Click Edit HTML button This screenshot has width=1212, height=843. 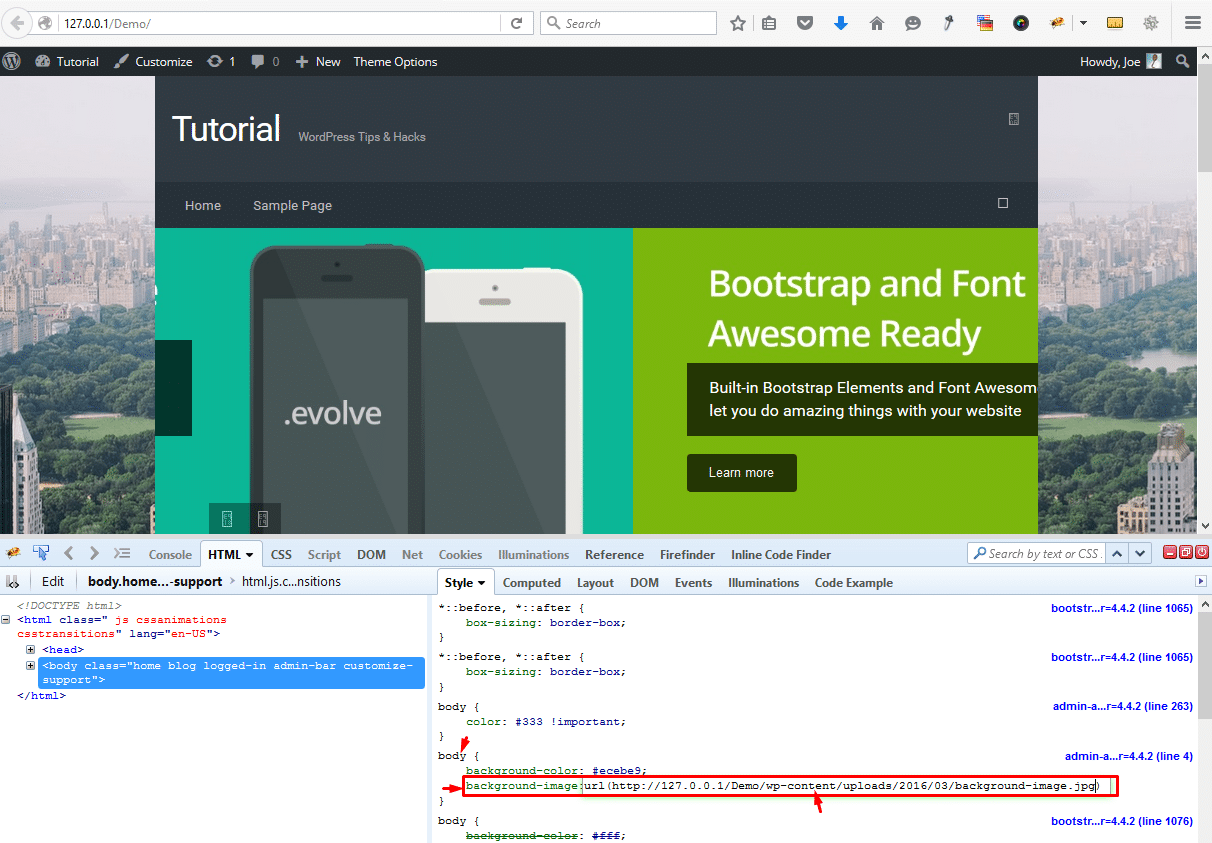[53, 582]
